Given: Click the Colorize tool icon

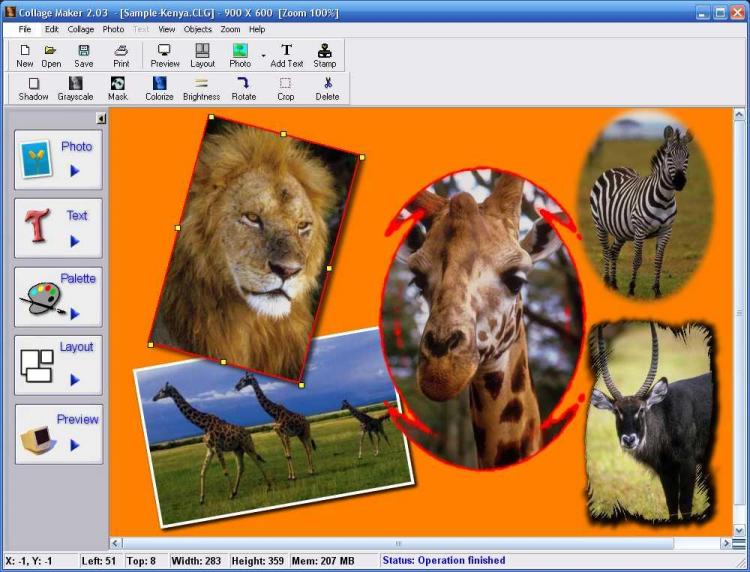Looking at the screenshot, I should (x=159, y=89).
